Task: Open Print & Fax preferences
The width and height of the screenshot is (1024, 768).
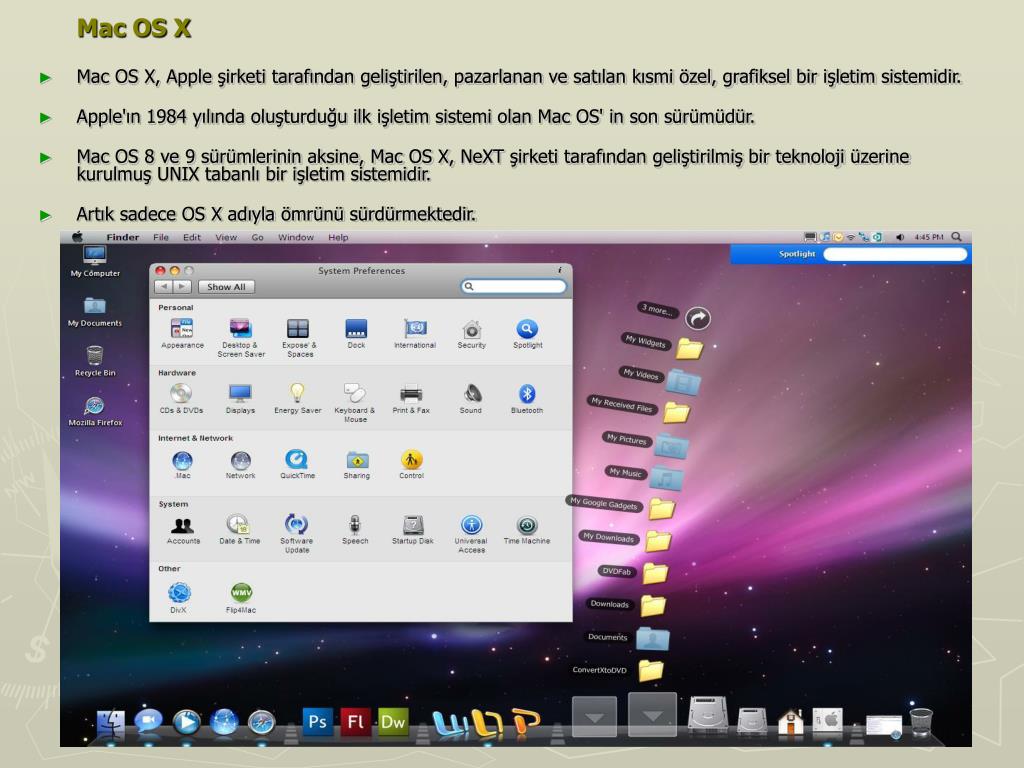Action: pyautogui.click(x=411, y=398)
